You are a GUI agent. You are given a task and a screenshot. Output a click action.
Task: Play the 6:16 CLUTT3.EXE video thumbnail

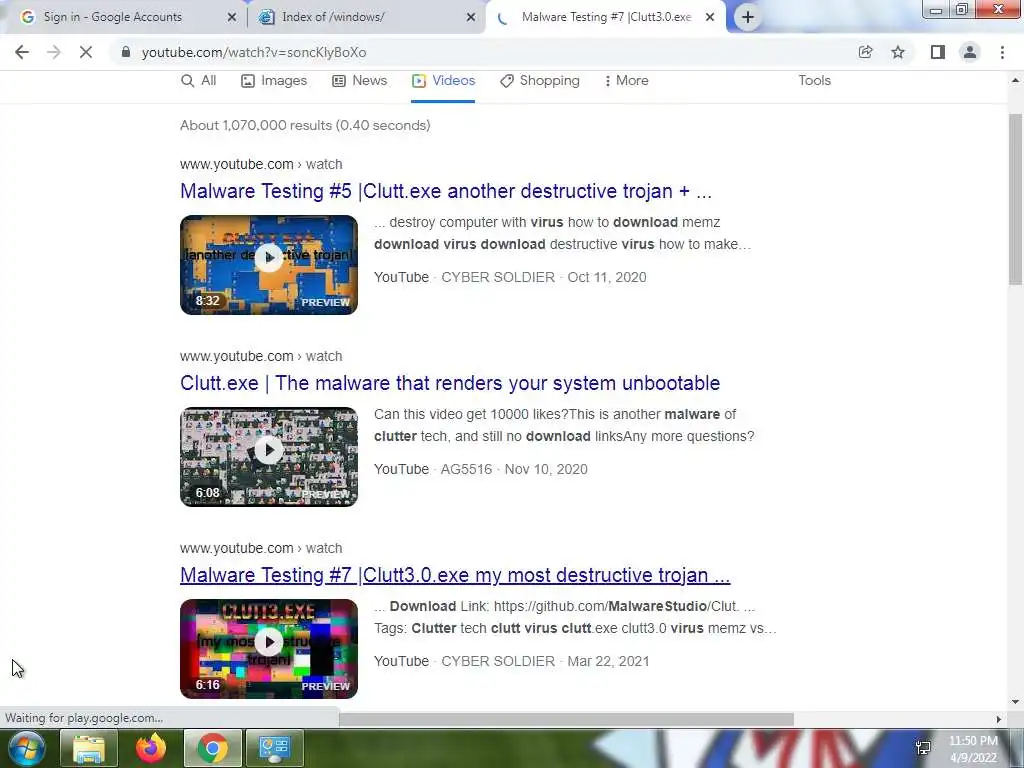(x=269, y=649)
